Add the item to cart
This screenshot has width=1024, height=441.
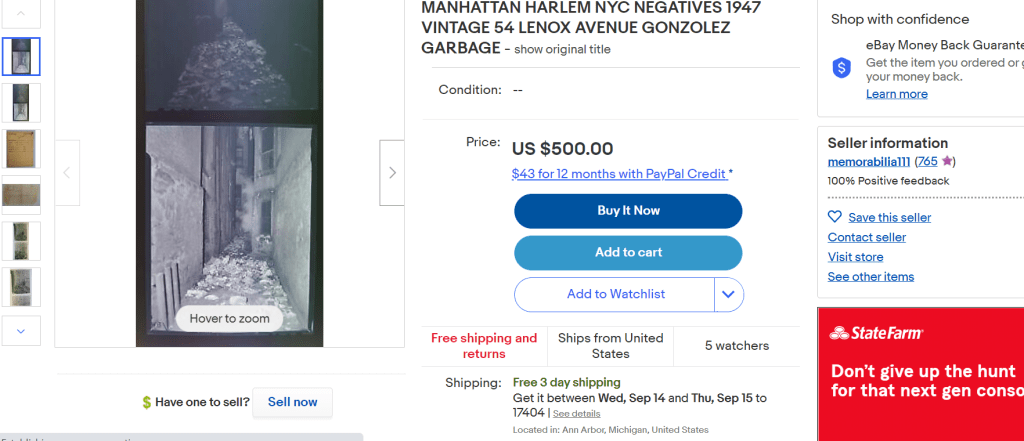pyautogui.click(x=628, y=252)
